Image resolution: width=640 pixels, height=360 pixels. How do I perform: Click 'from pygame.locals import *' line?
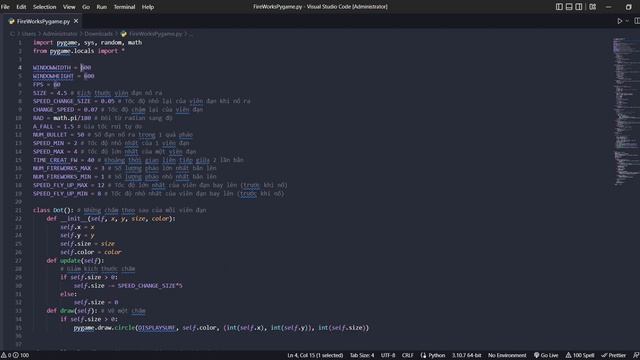(79, 51)
